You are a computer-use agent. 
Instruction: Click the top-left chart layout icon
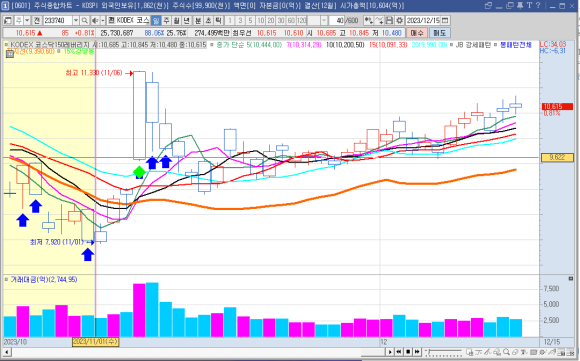tap(8, 20)
